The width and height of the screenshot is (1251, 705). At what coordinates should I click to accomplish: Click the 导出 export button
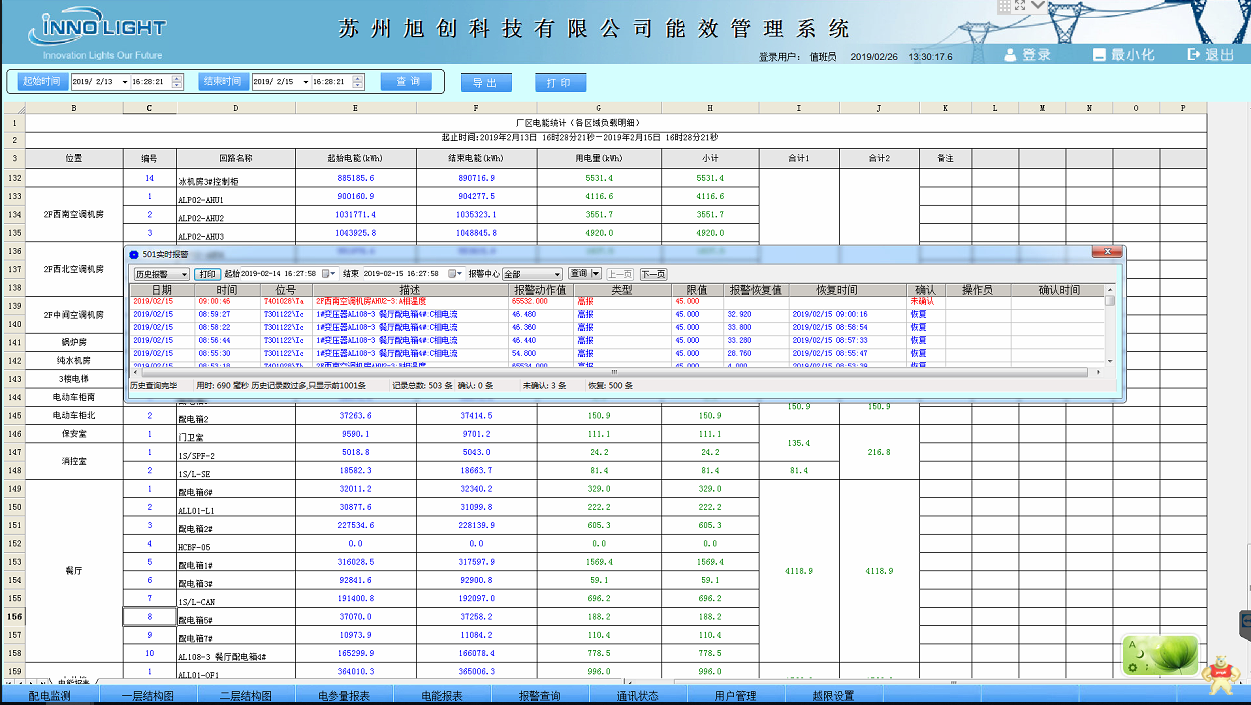[x=485, y=82]
